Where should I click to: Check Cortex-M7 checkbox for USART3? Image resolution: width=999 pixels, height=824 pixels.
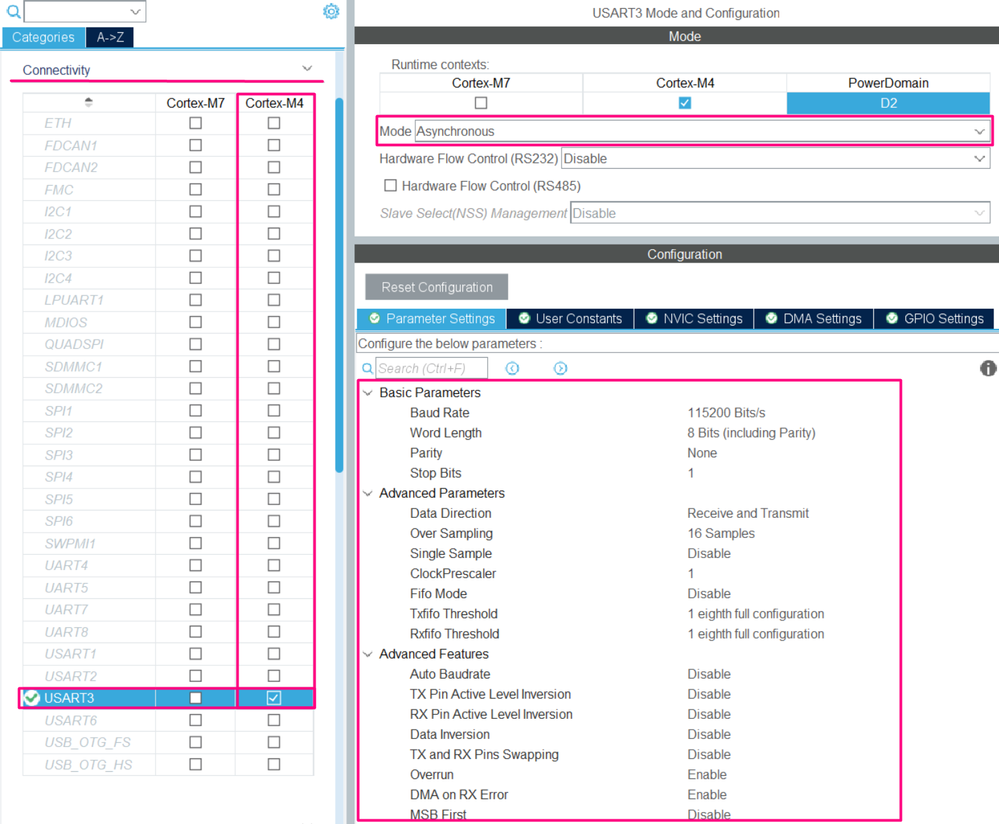[x=196, y=698]
